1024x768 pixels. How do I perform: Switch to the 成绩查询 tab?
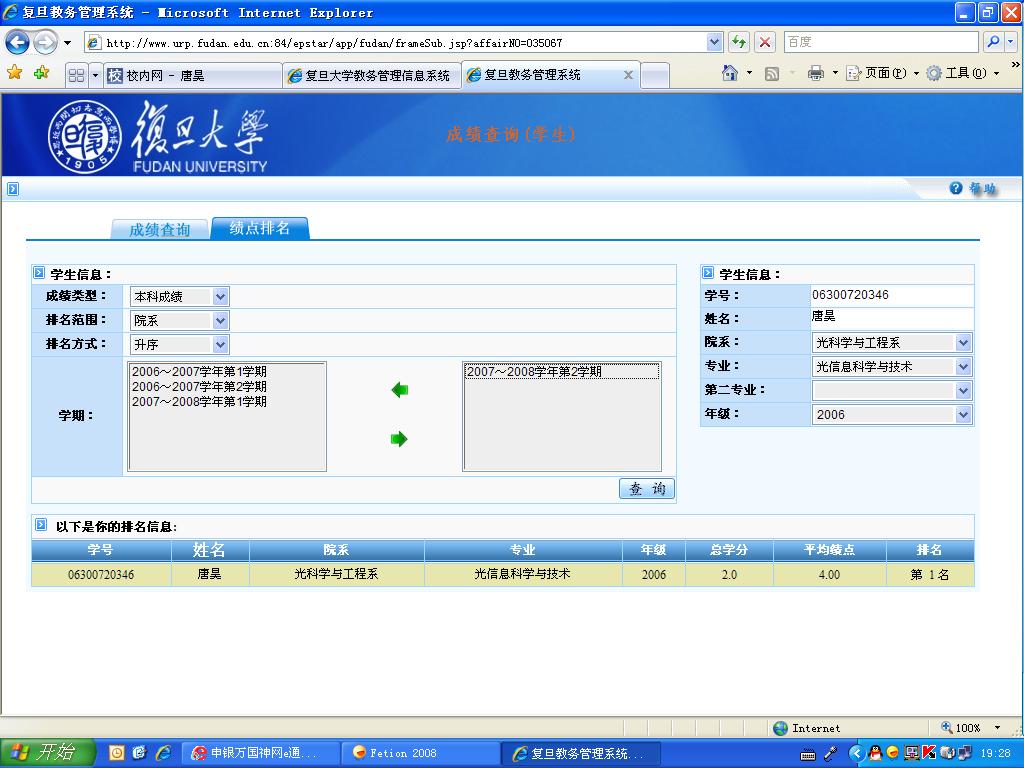tap(159, 230)
